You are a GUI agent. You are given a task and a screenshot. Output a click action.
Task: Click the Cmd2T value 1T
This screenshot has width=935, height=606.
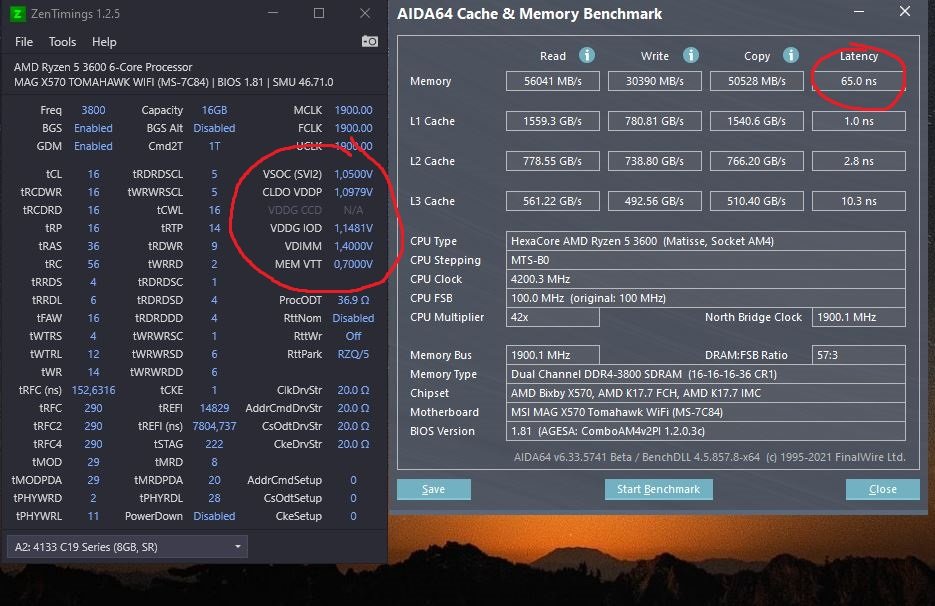pos(214,146)
